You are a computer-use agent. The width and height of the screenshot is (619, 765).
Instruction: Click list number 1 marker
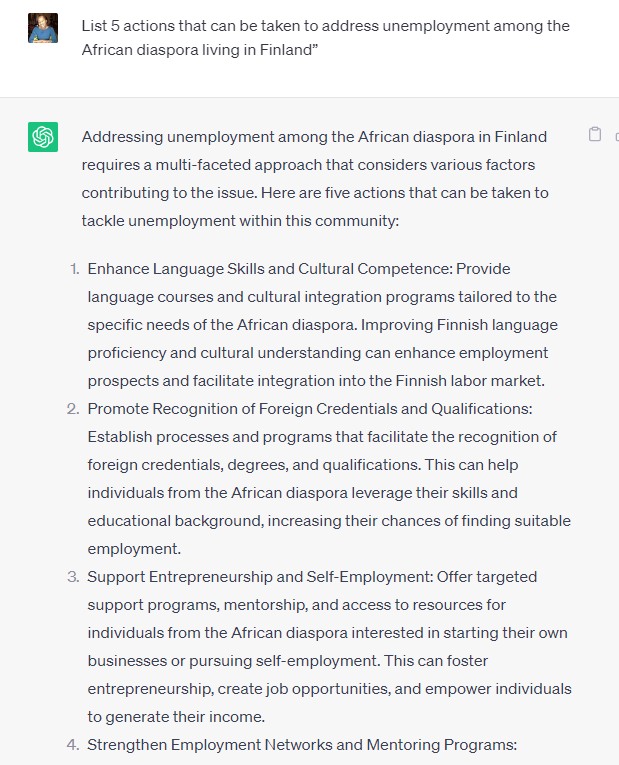point(75,269)
